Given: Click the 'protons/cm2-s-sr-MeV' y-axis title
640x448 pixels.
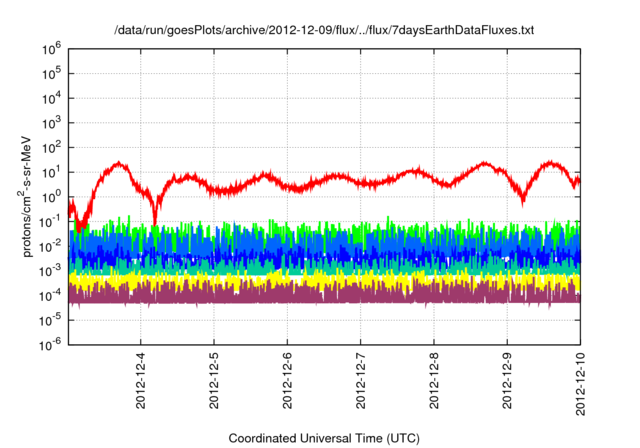Looking at the screenshot, I should tap(26, 197).
